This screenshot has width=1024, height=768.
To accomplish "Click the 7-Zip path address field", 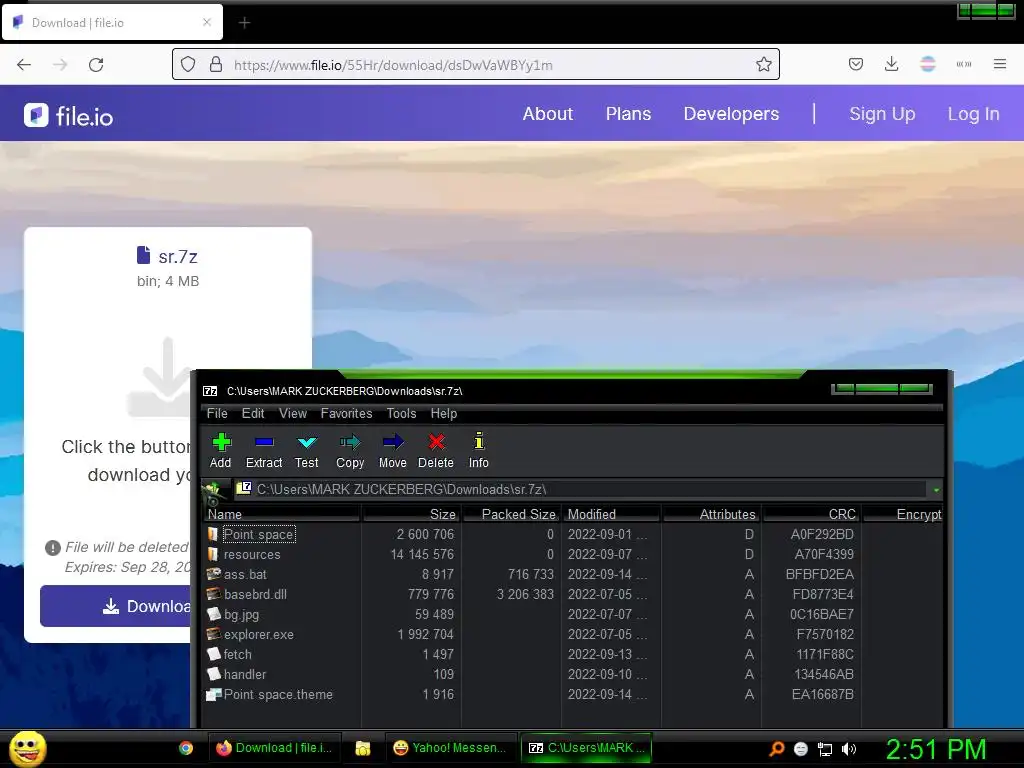I will [x=581, y=489].
